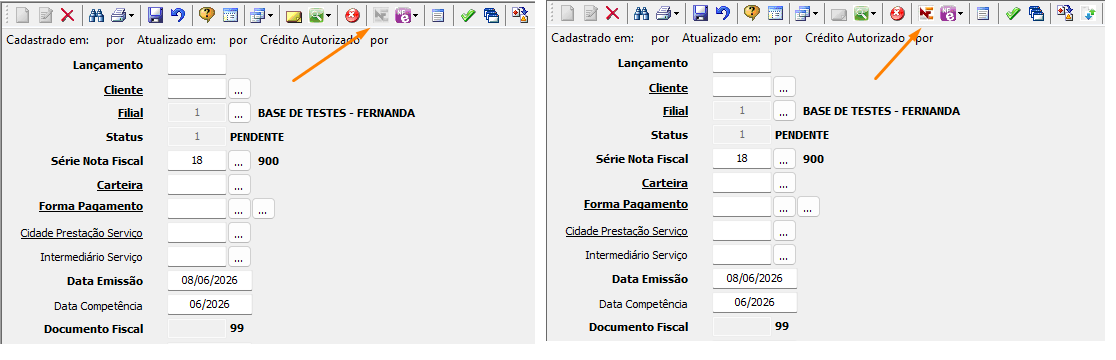This screenshot has width=1116, height=360.
Task: Click the active red NF icon, right screenshot
Action: (926, 13)
